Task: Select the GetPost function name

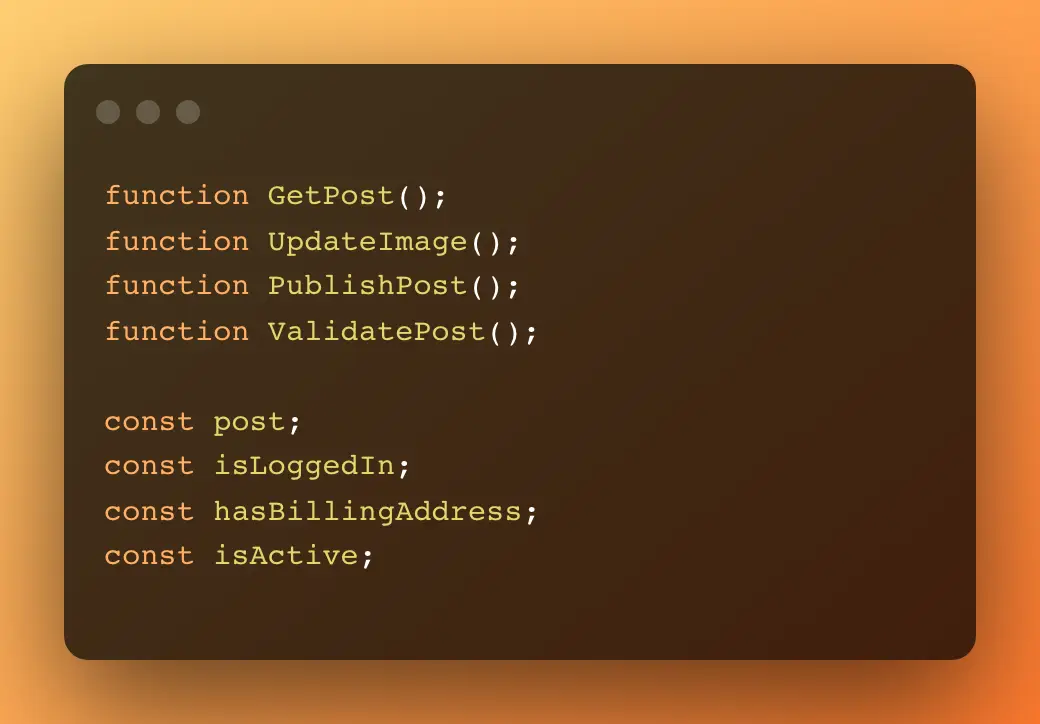Action: [331, 196]
